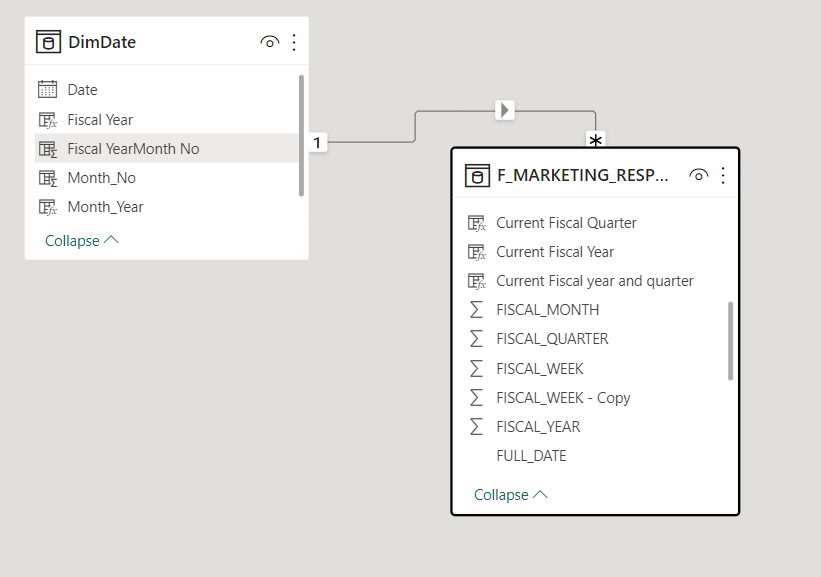Select the Date field in DimDate
Image resolution: width=821 pixels, height=577 pixels.
click(167, 90)
